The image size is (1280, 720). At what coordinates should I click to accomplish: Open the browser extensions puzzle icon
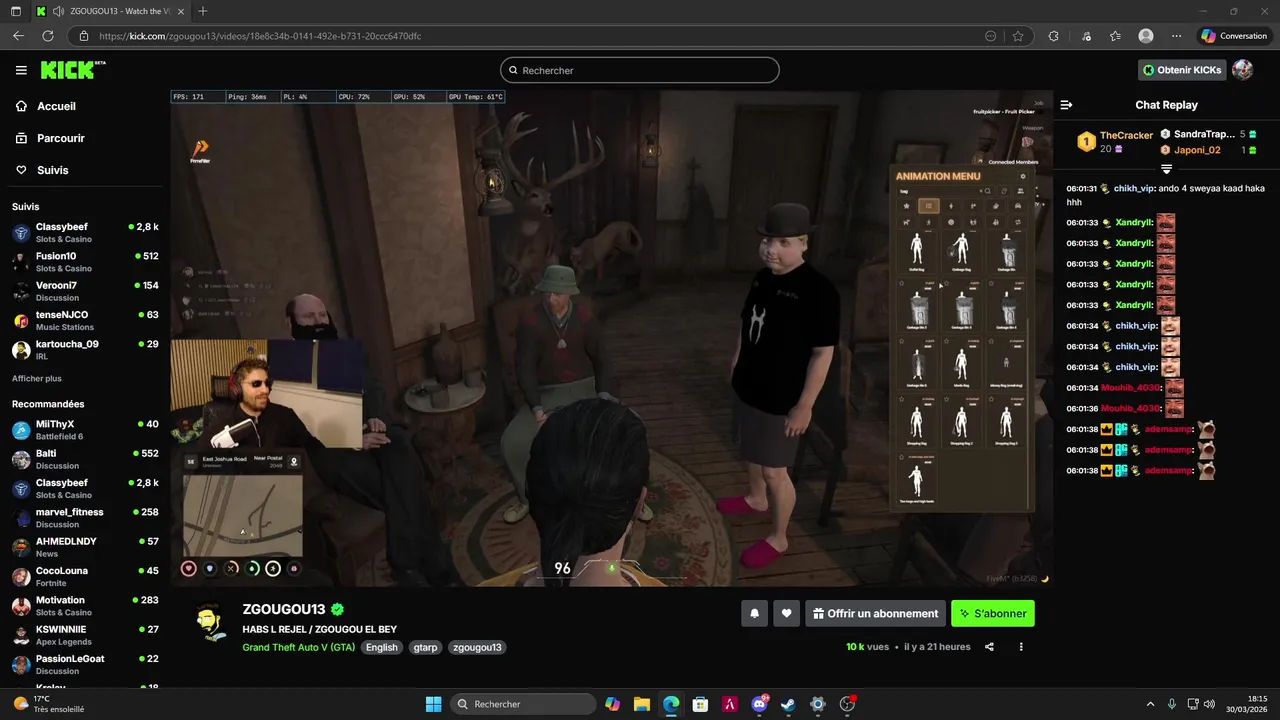click(1053, 36)
